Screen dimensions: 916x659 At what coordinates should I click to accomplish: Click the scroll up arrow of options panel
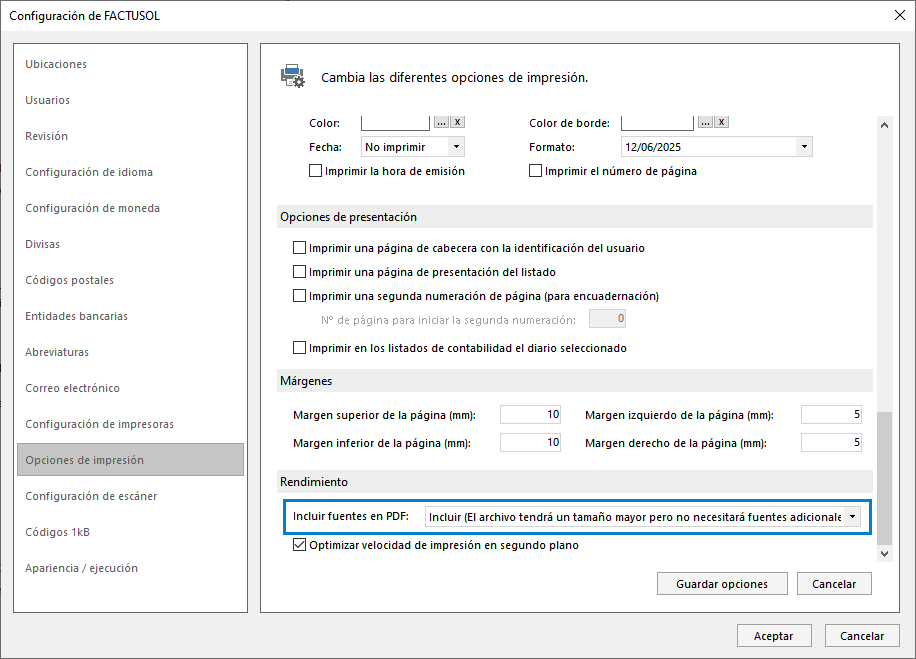884,125
